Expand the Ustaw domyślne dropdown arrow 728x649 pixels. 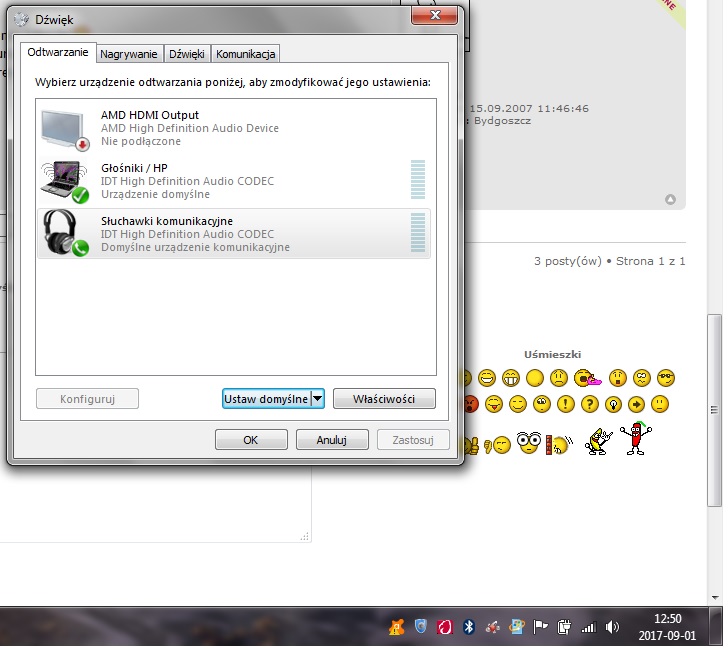click(318, 399)
